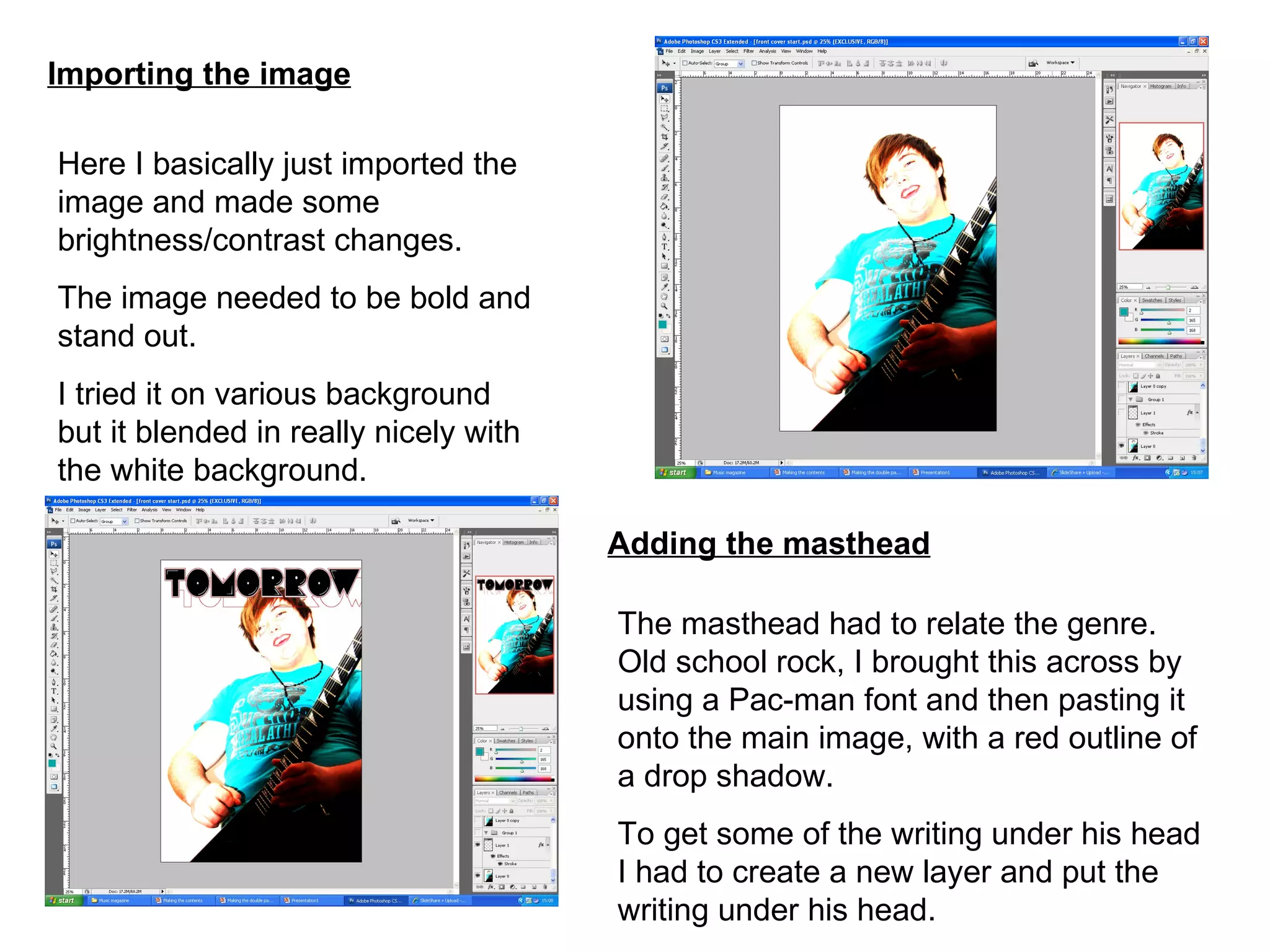Collapse Group 1 triangle in window without masthead
Image resolution: width=1270 pixels, height=952 pixels.
click(1130, 400)
